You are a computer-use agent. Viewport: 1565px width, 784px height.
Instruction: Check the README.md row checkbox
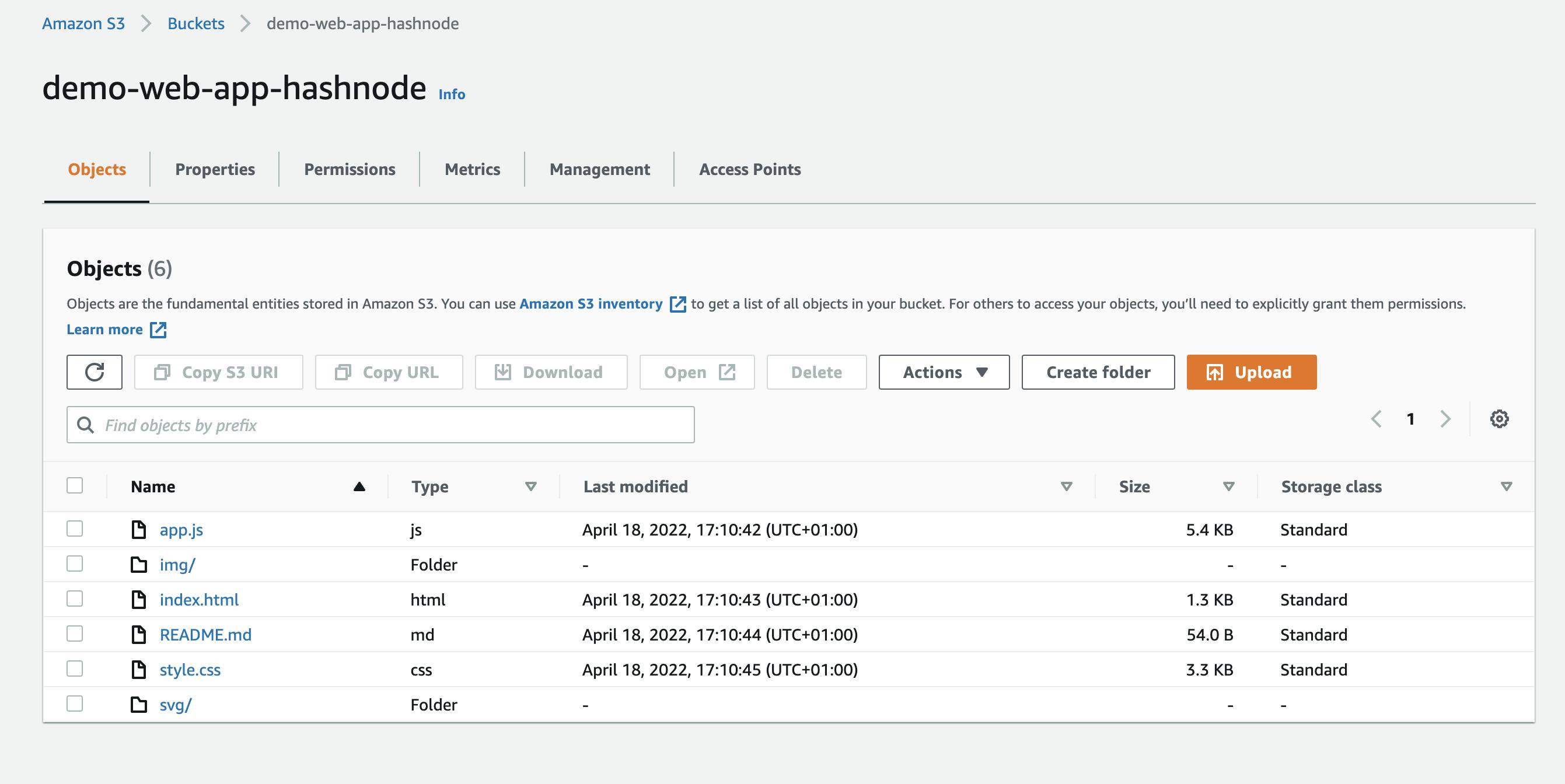tap(75, 634)
